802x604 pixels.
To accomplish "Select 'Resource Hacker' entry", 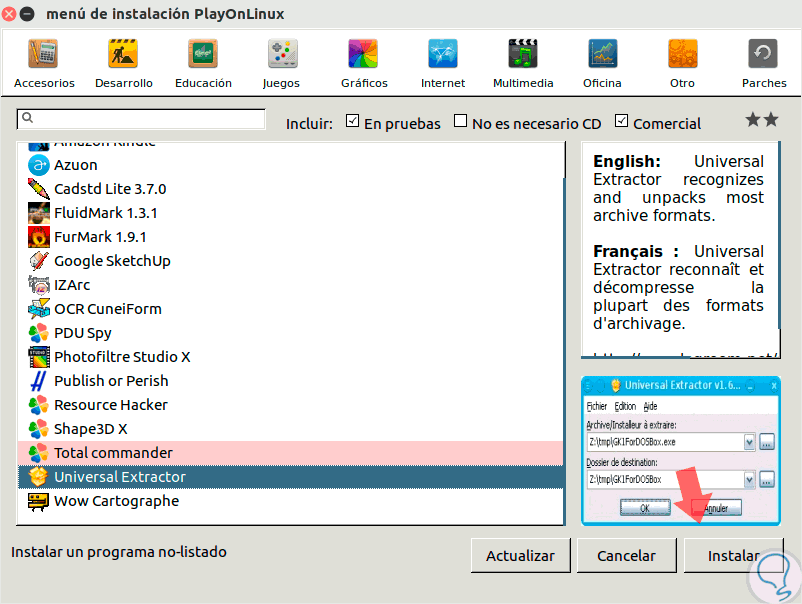I will click(x=291, y=405).
